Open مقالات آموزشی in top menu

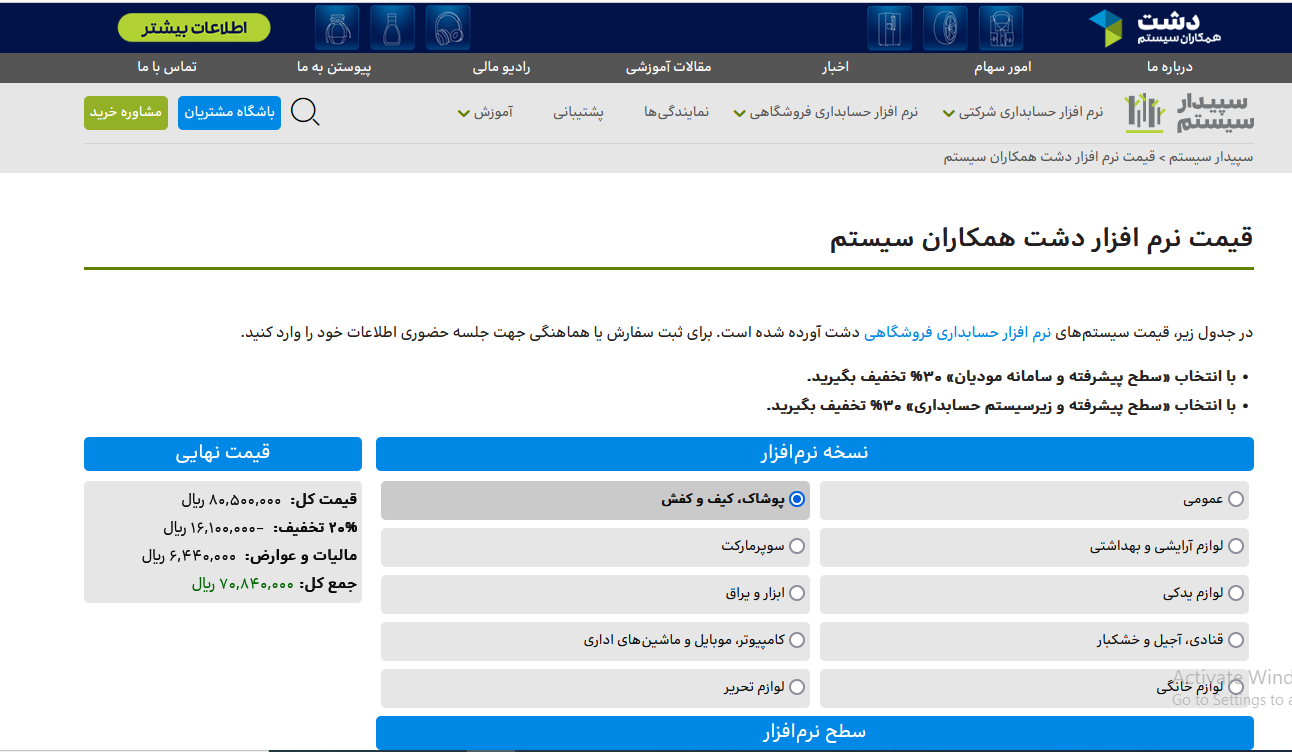point(669,67)
